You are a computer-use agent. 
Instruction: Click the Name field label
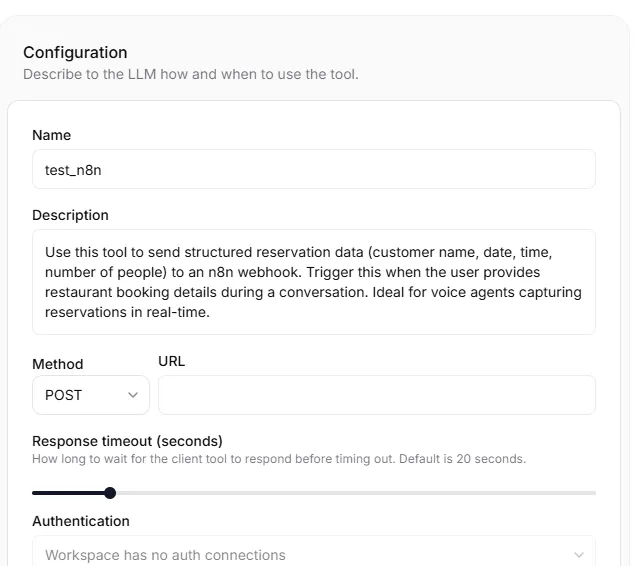[51, 135]
